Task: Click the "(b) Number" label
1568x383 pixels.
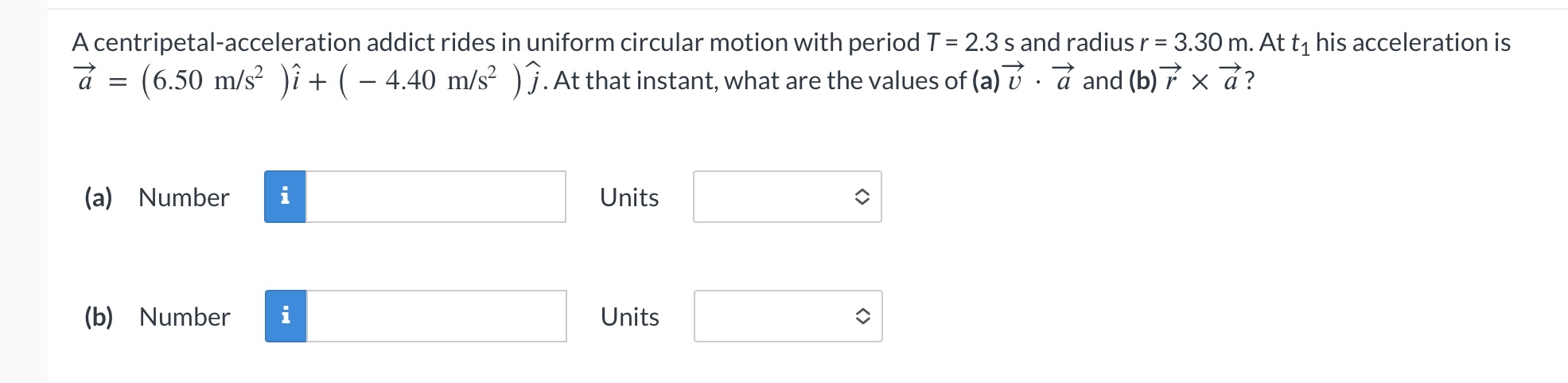Action: 158,317
